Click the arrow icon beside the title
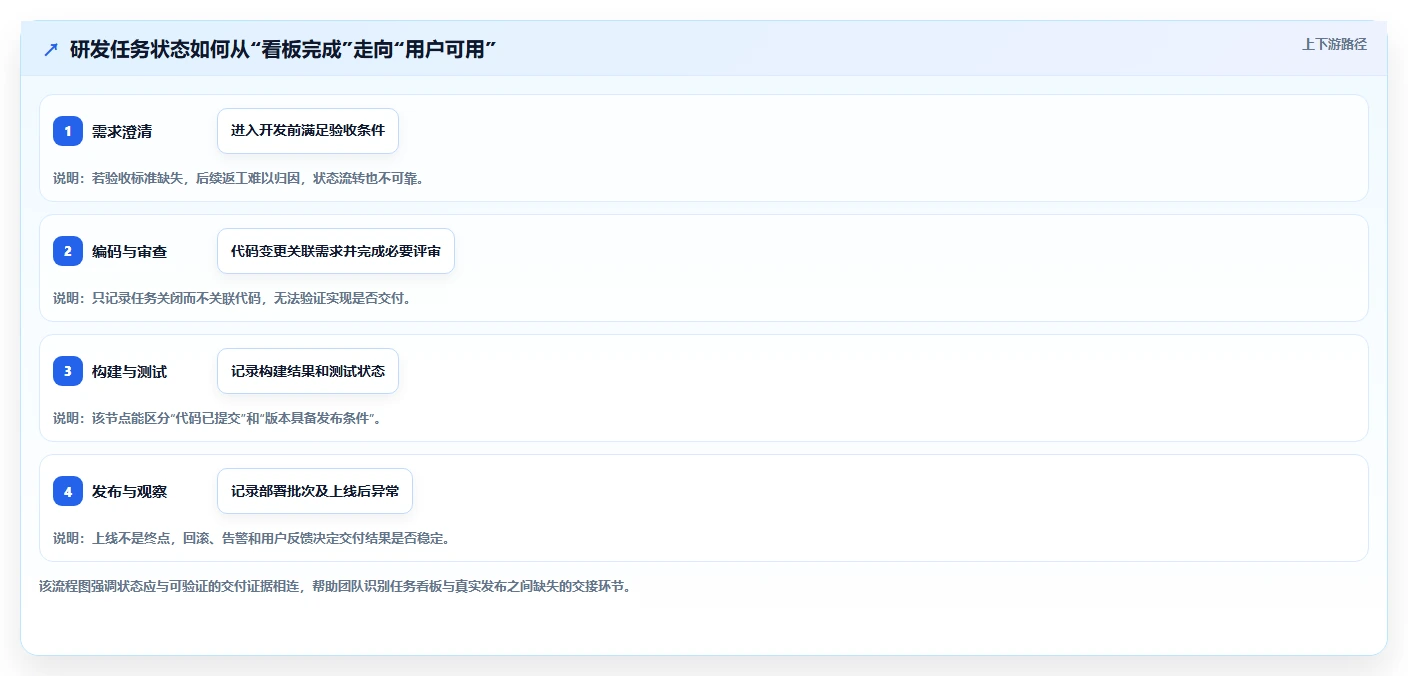1408x676 pixels. (51, 49)
